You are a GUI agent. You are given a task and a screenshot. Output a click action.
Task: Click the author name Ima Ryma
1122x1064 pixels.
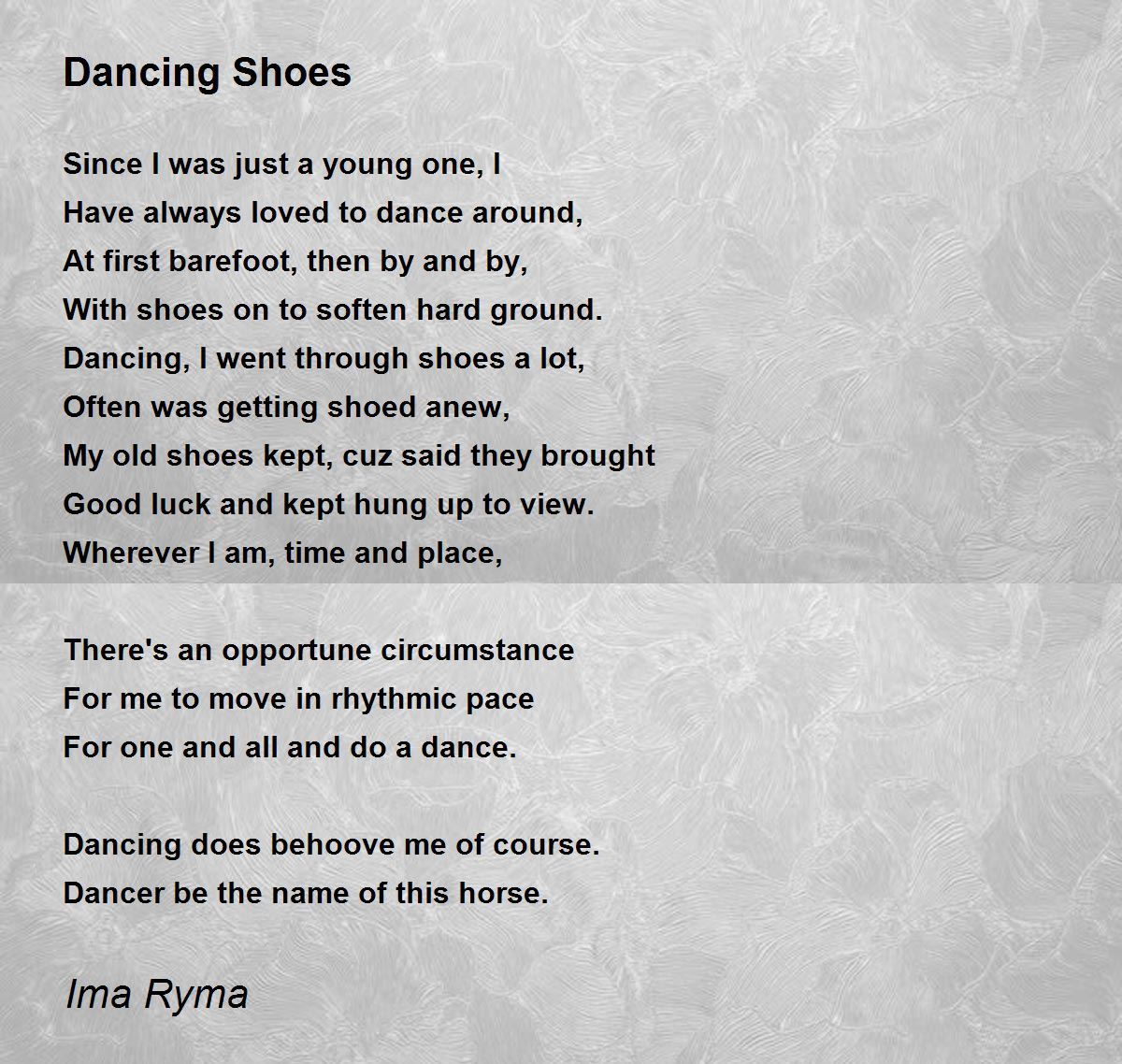156,994
